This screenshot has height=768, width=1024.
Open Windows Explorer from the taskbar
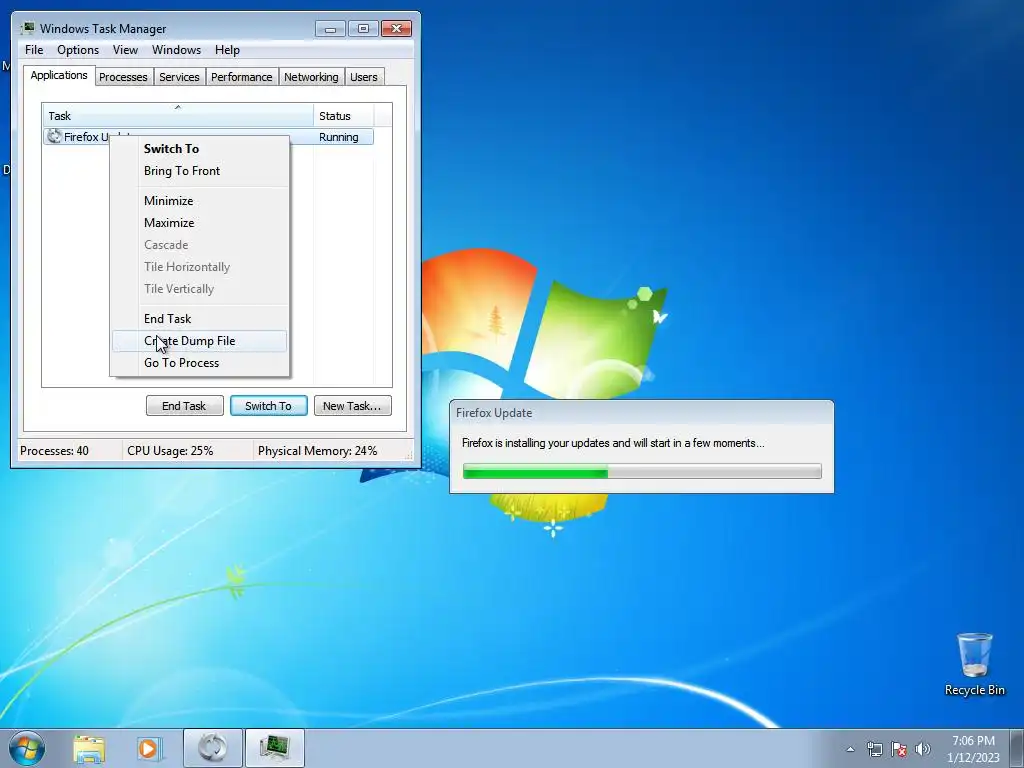[x=89, y=748]
